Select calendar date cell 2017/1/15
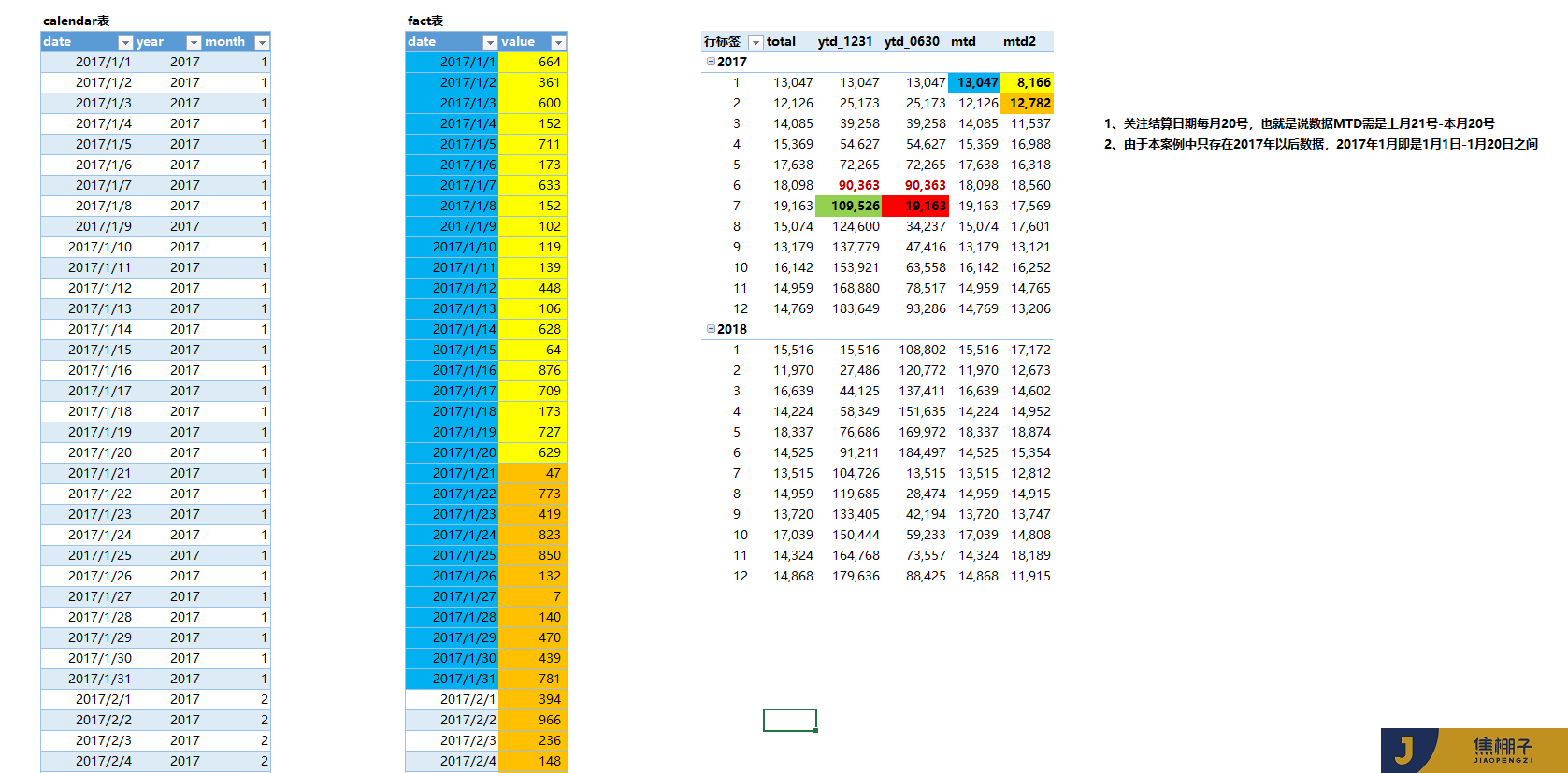 pyautogui.click(x=88, y=350)
